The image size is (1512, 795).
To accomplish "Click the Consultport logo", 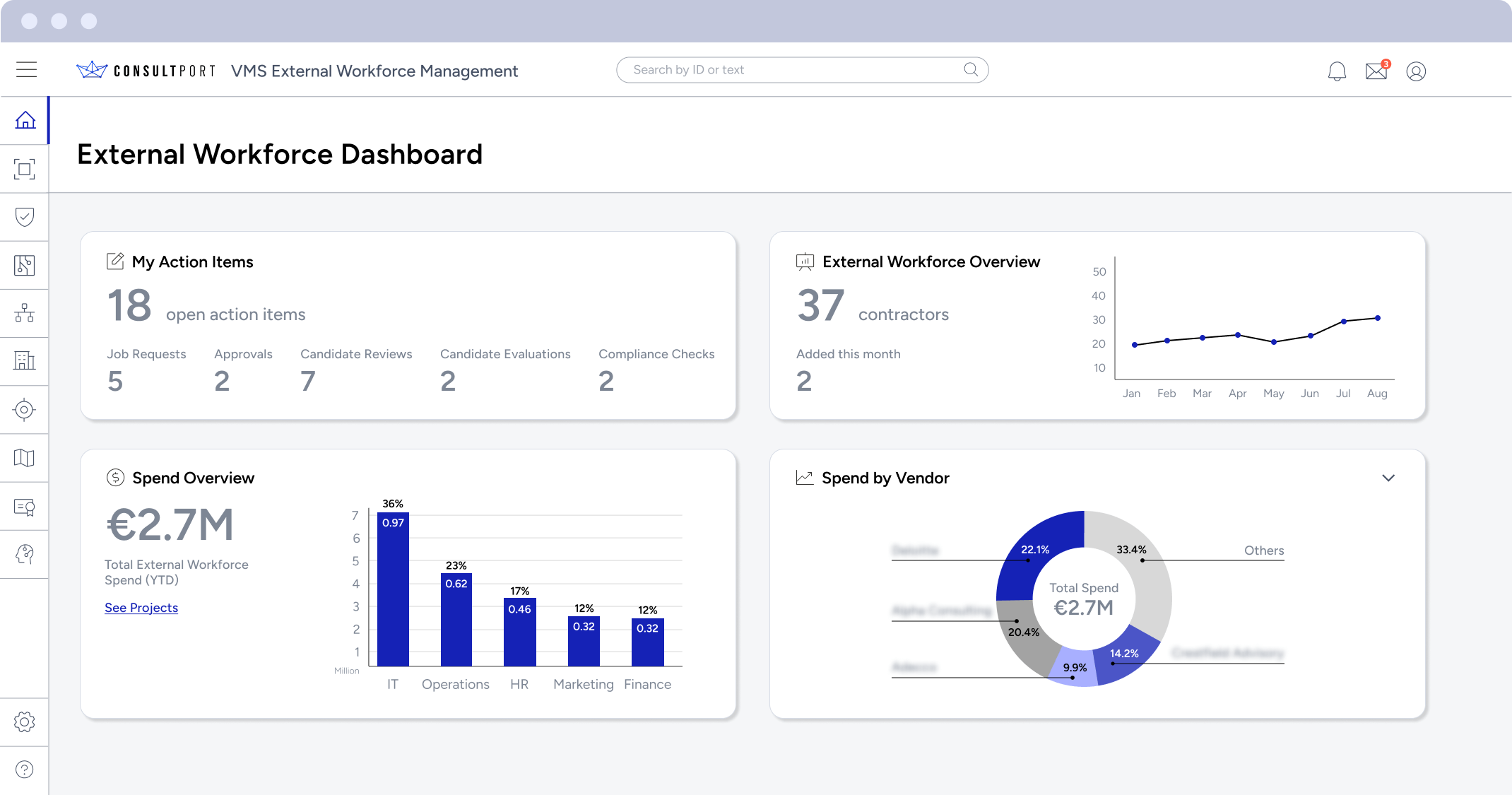I will click(x=145, y=70).
